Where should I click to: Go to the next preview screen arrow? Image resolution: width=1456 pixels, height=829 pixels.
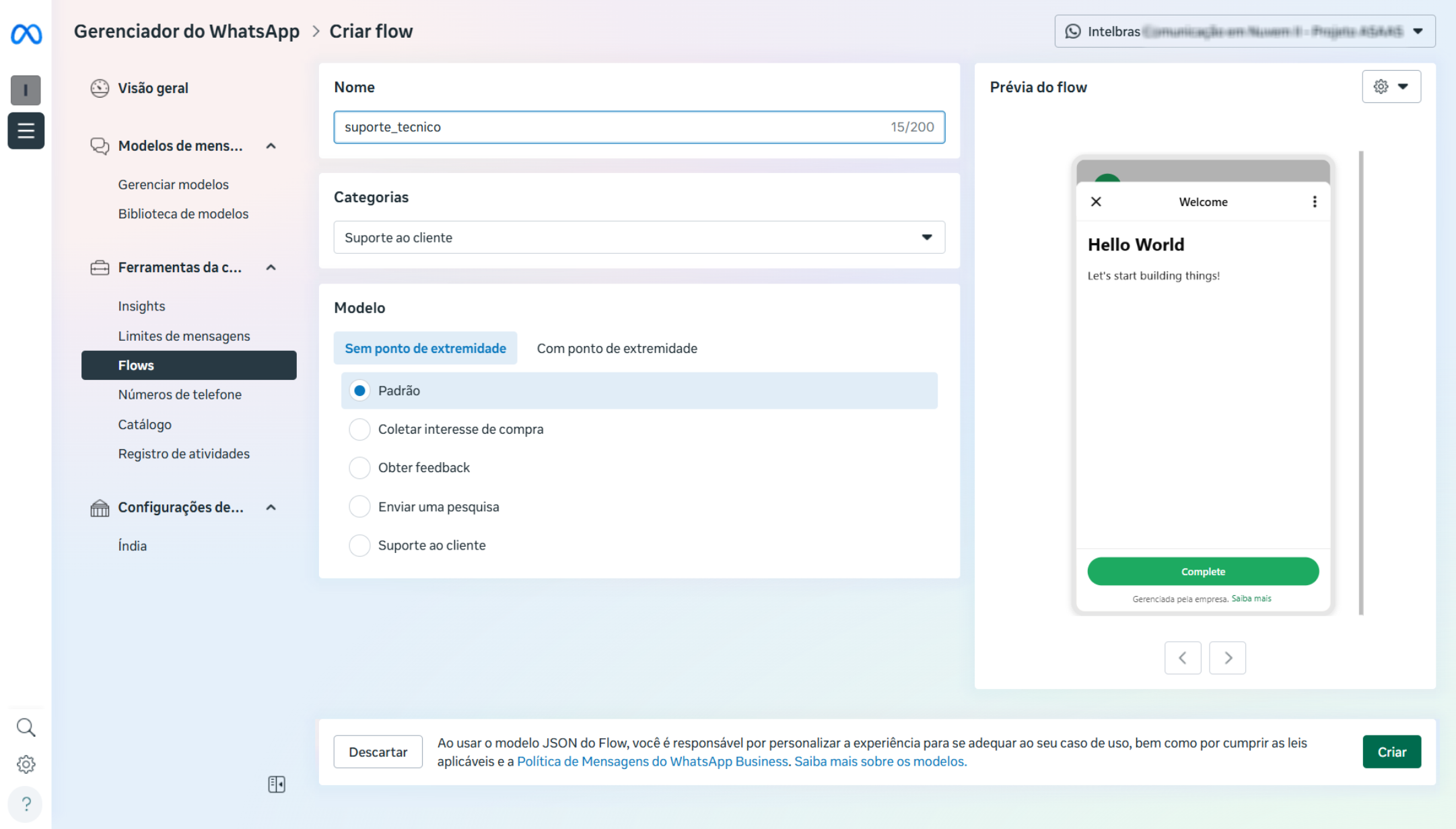tap(1227, 658)
